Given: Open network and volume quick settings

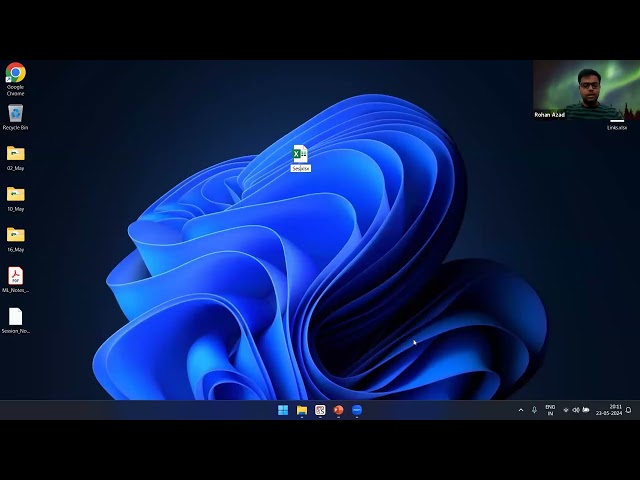Looking at the screenshot, I should tap(575, 410).
